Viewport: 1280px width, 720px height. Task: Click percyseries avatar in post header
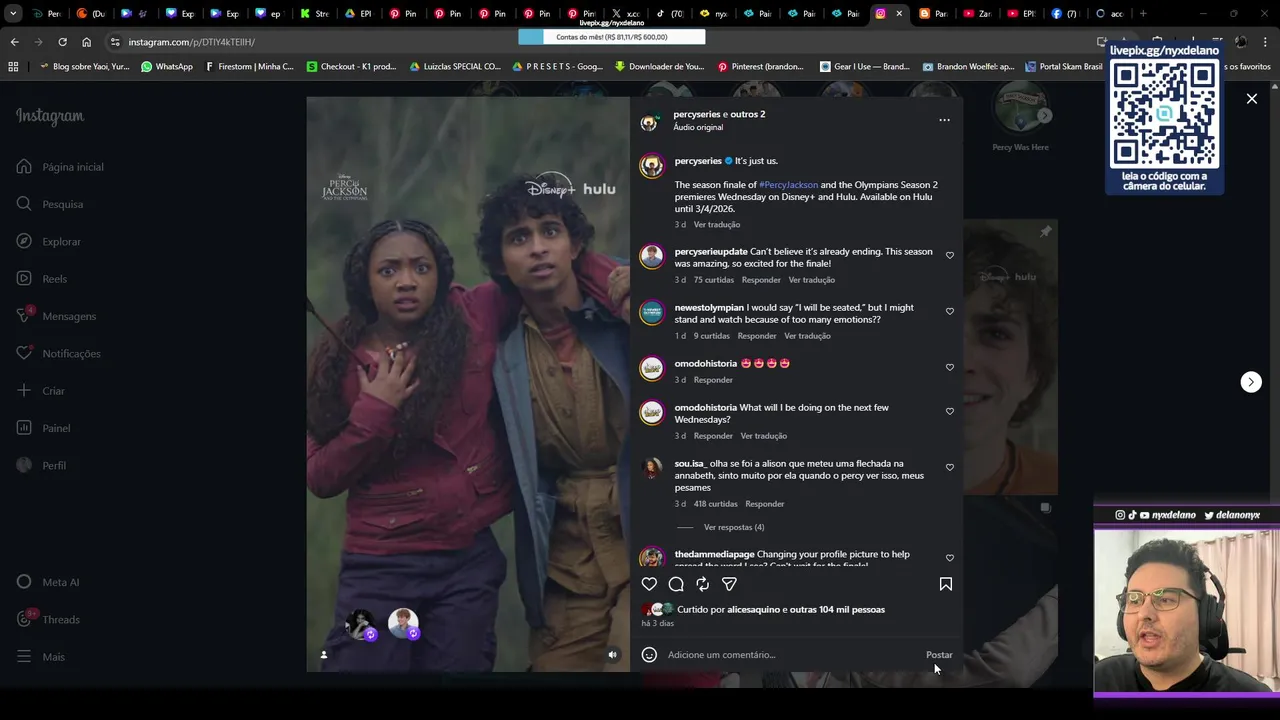(649, 122)
